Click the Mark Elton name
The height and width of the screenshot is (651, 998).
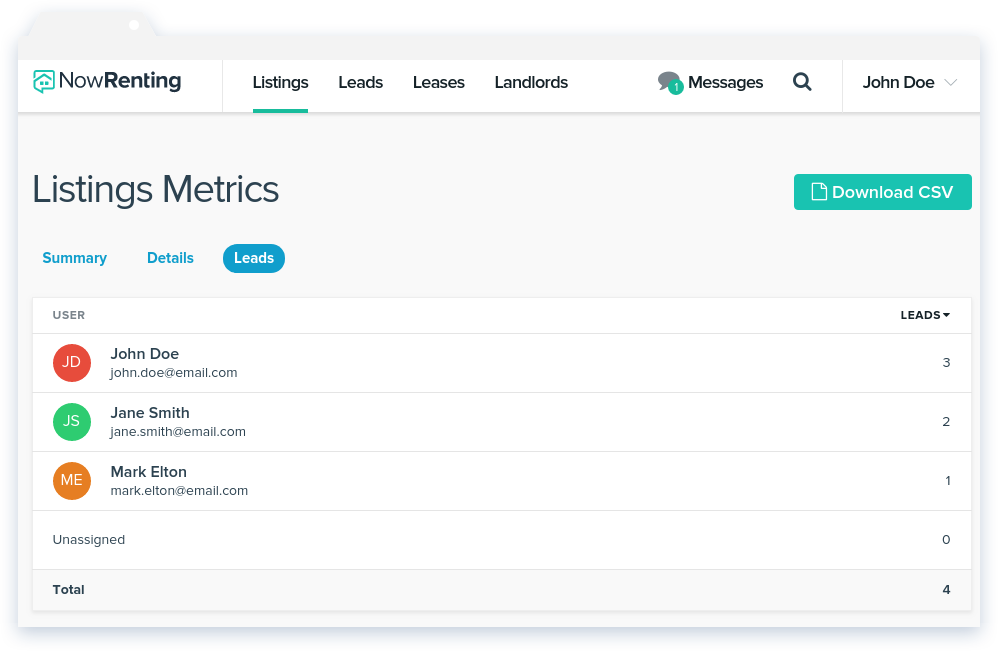click(x=149, y=472)
